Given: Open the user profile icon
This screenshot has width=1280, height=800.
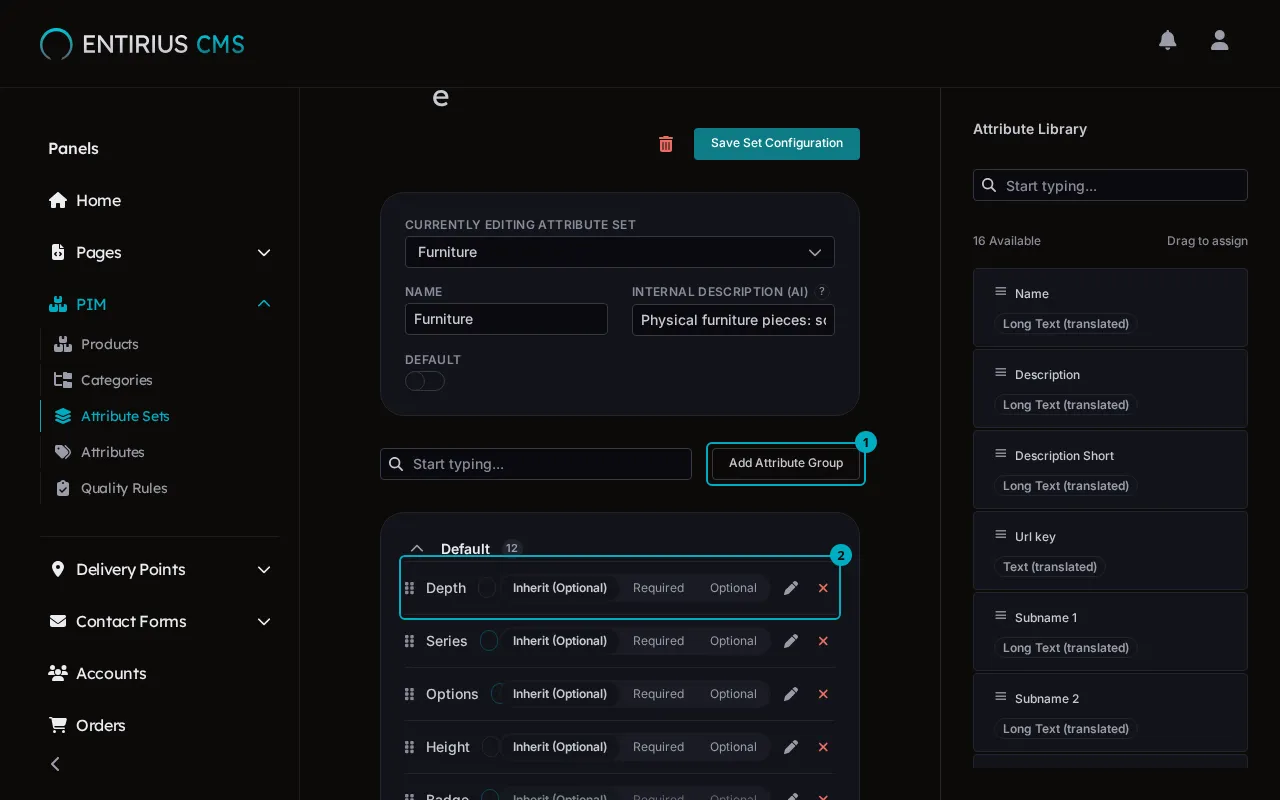Looking at the screenshot, I should click(1219, 40).
